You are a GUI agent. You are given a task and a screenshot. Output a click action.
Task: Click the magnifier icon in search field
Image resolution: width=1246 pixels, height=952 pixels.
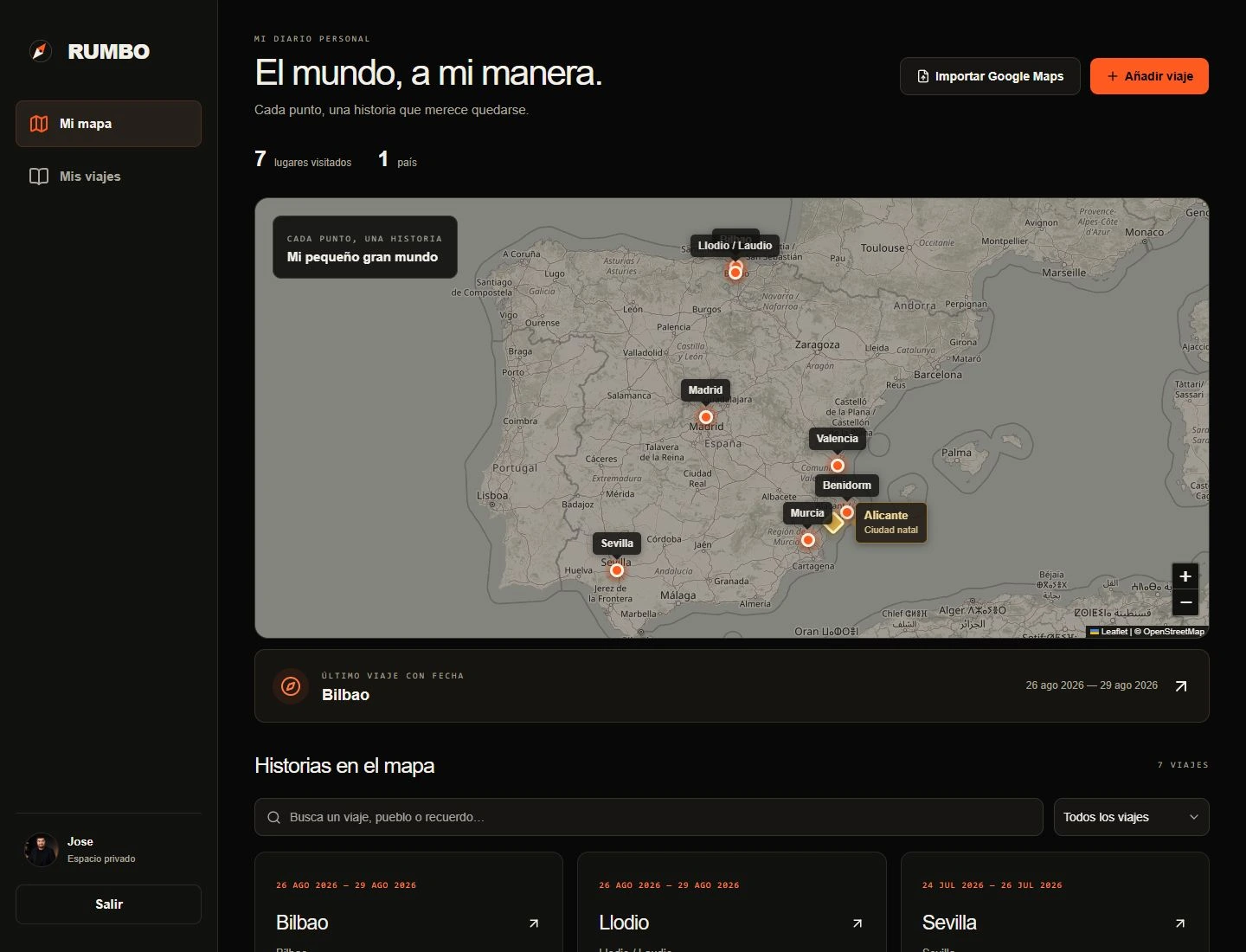273,817
